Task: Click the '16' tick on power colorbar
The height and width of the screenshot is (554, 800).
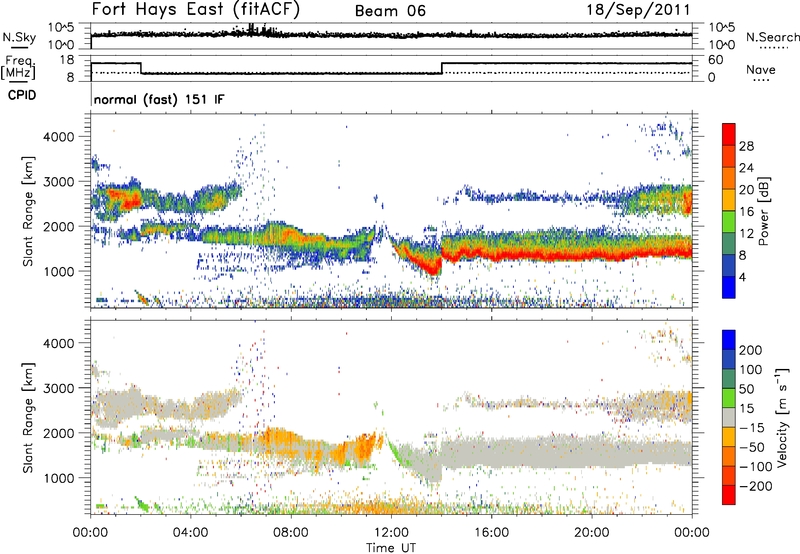Action: pyautogui.click(x=746, y=212)
